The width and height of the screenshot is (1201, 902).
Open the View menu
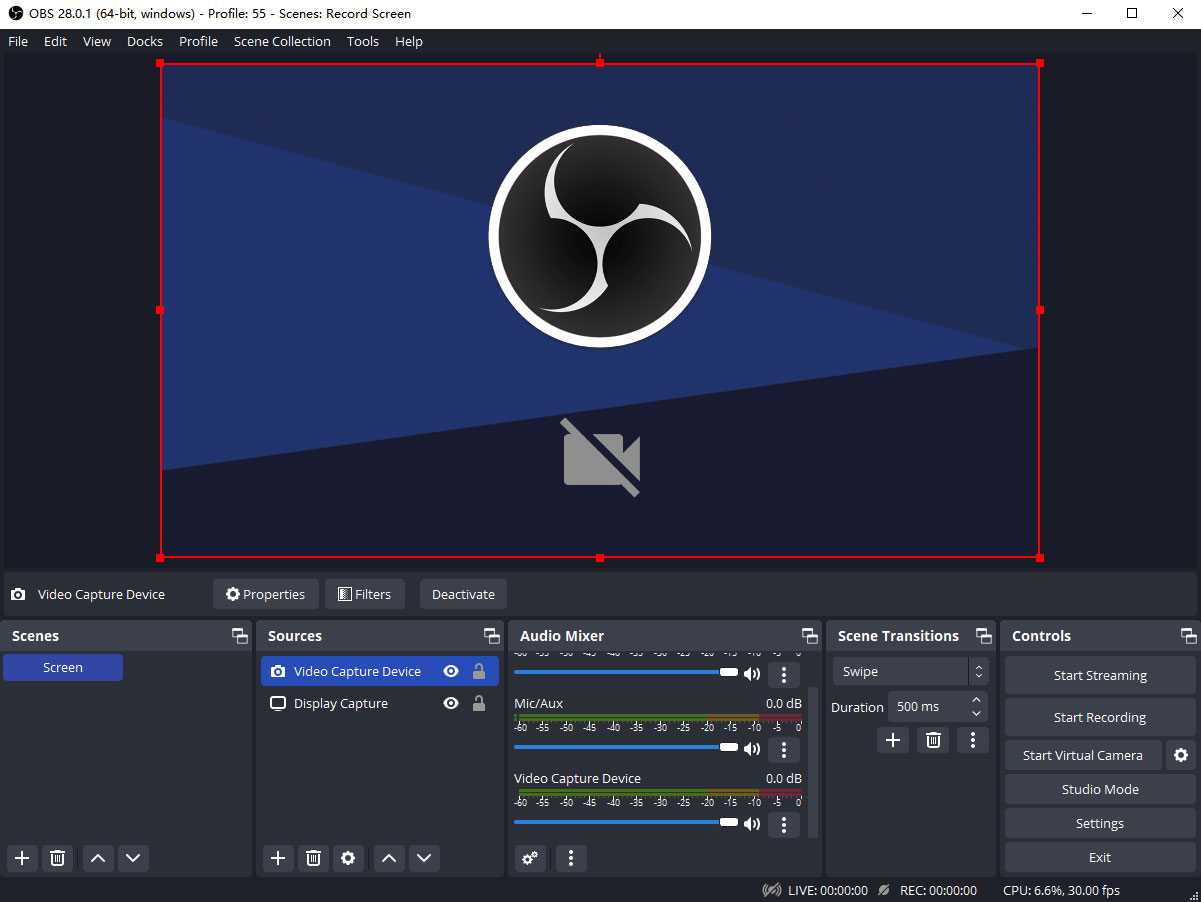pyautogui.click(x=97, y=41)
